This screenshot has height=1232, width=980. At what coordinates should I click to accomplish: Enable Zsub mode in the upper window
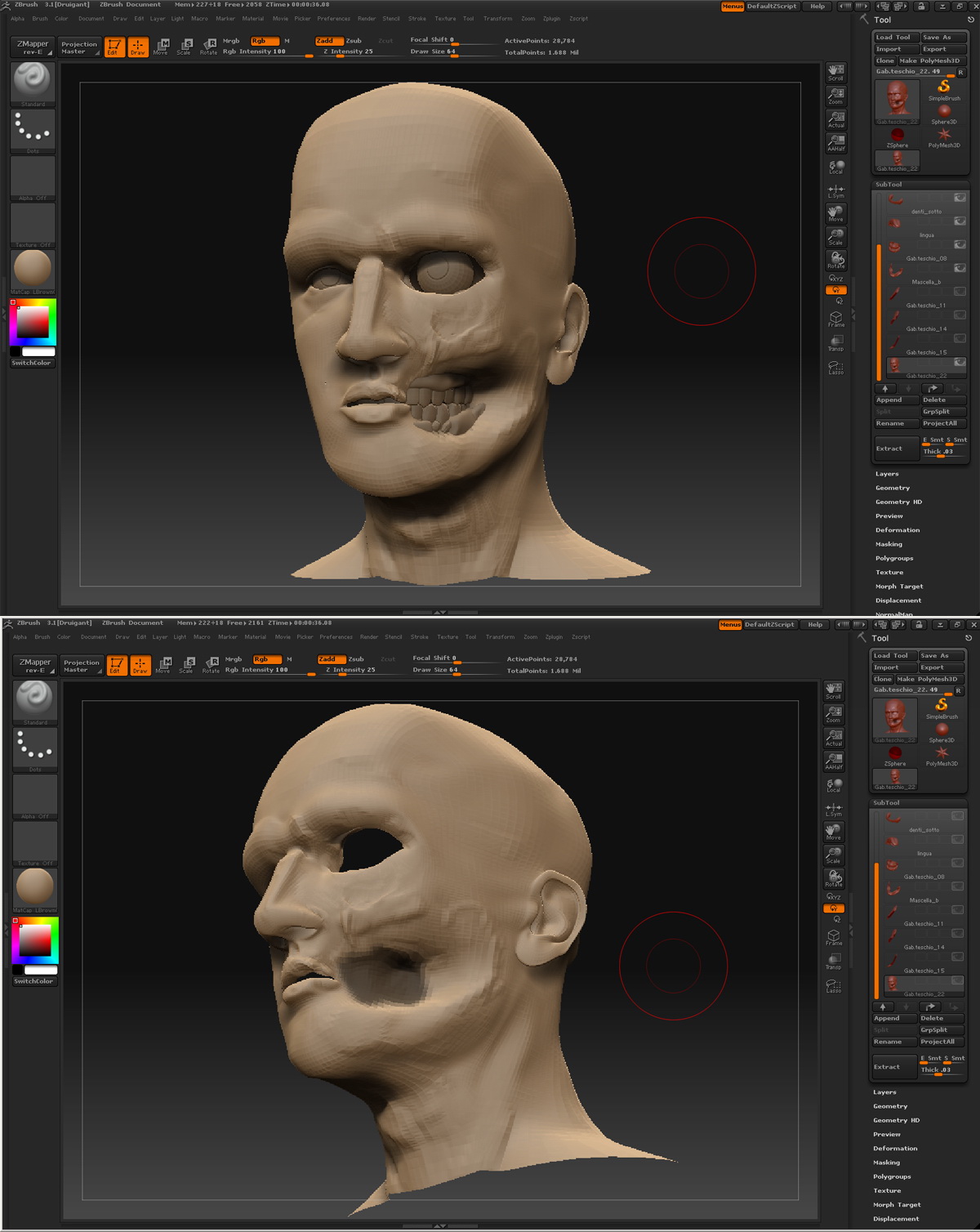click(354, 40)
